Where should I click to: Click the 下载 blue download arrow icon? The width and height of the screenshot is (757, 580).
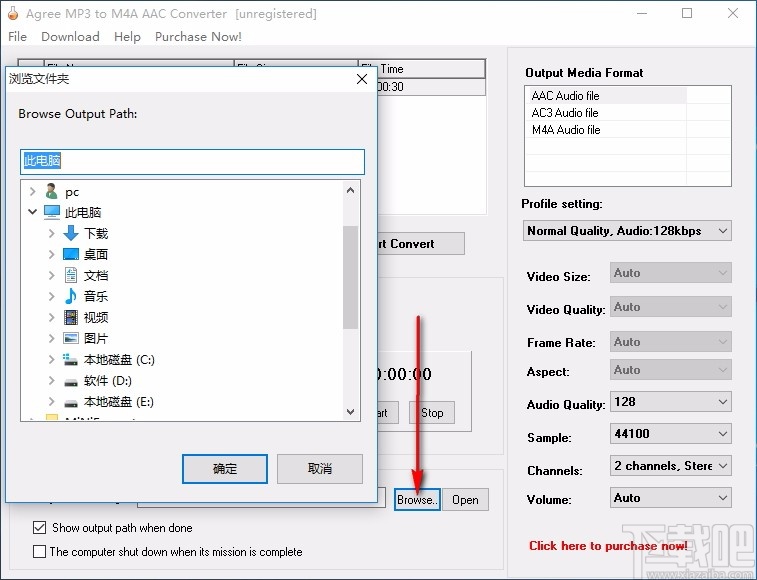point(70,233)
